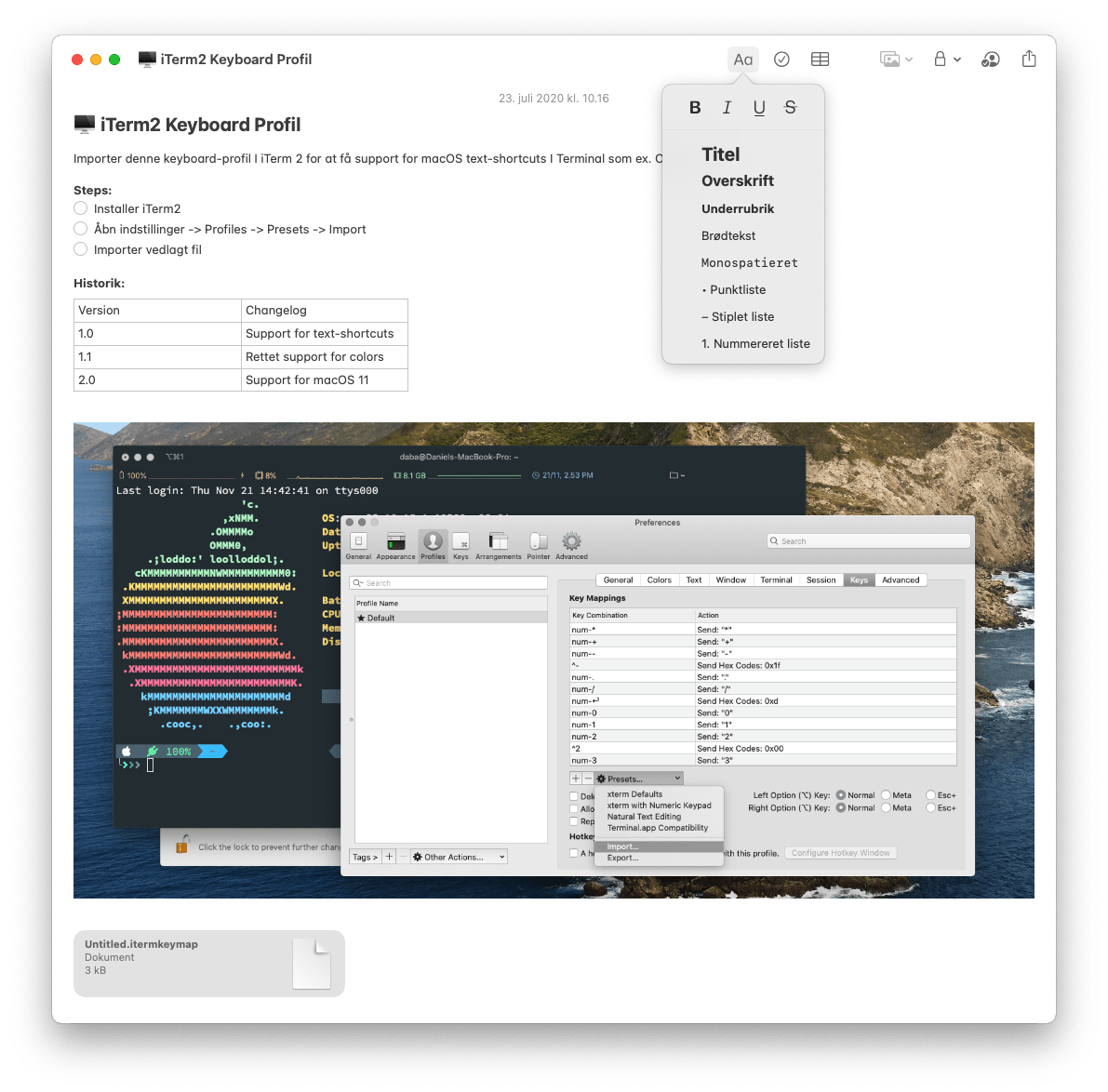Click the 'Version' table header cell
The image size is (1108, 1092).
pos(157,310)
